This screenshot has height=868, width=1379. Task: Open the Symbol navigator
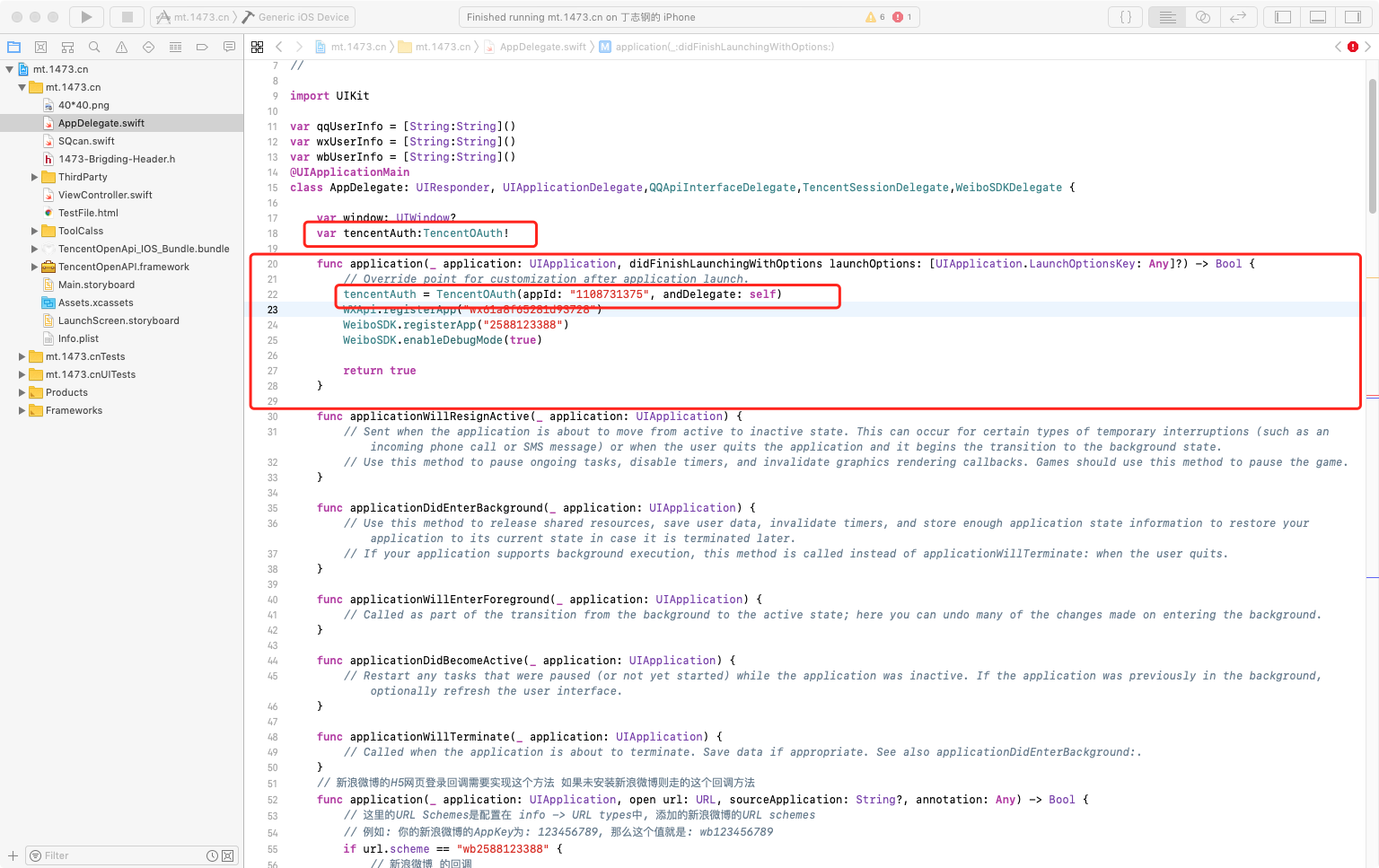tap(67, 47)
